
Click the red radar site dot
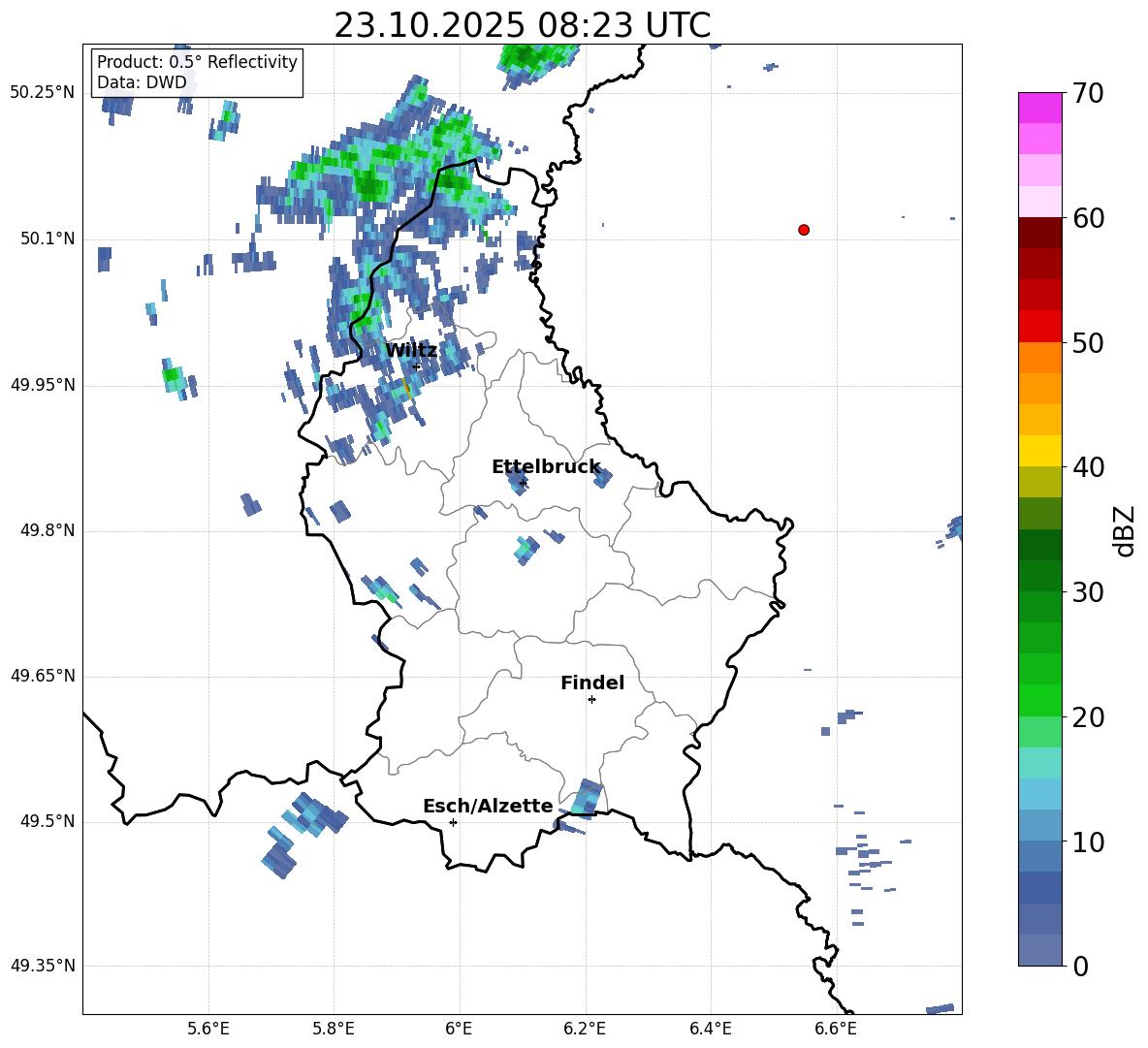803,230
